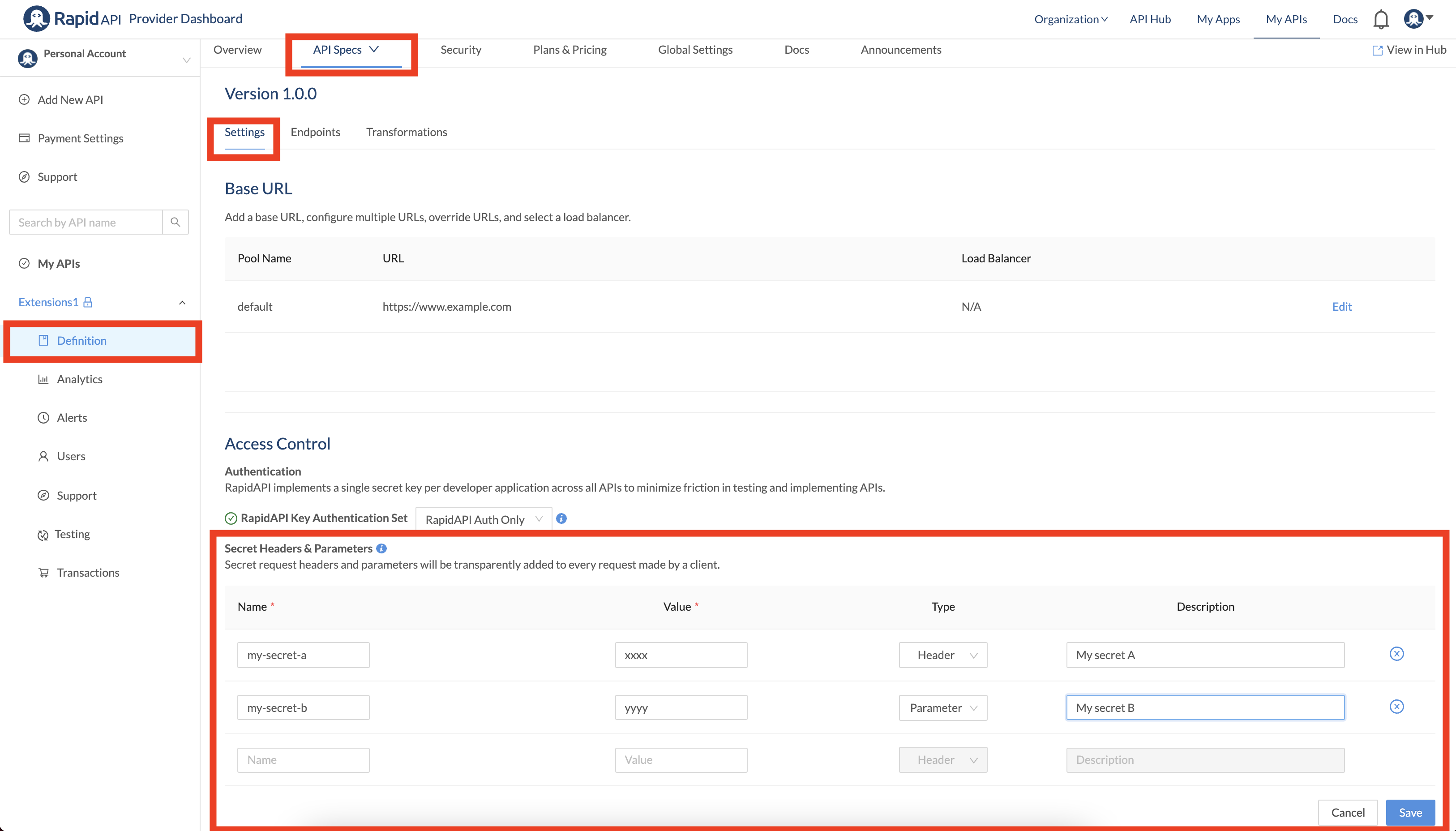The image size is (1456, 831).
Task: Open the RapidAPI Auth Only dropdown
Action: point(483,519)
